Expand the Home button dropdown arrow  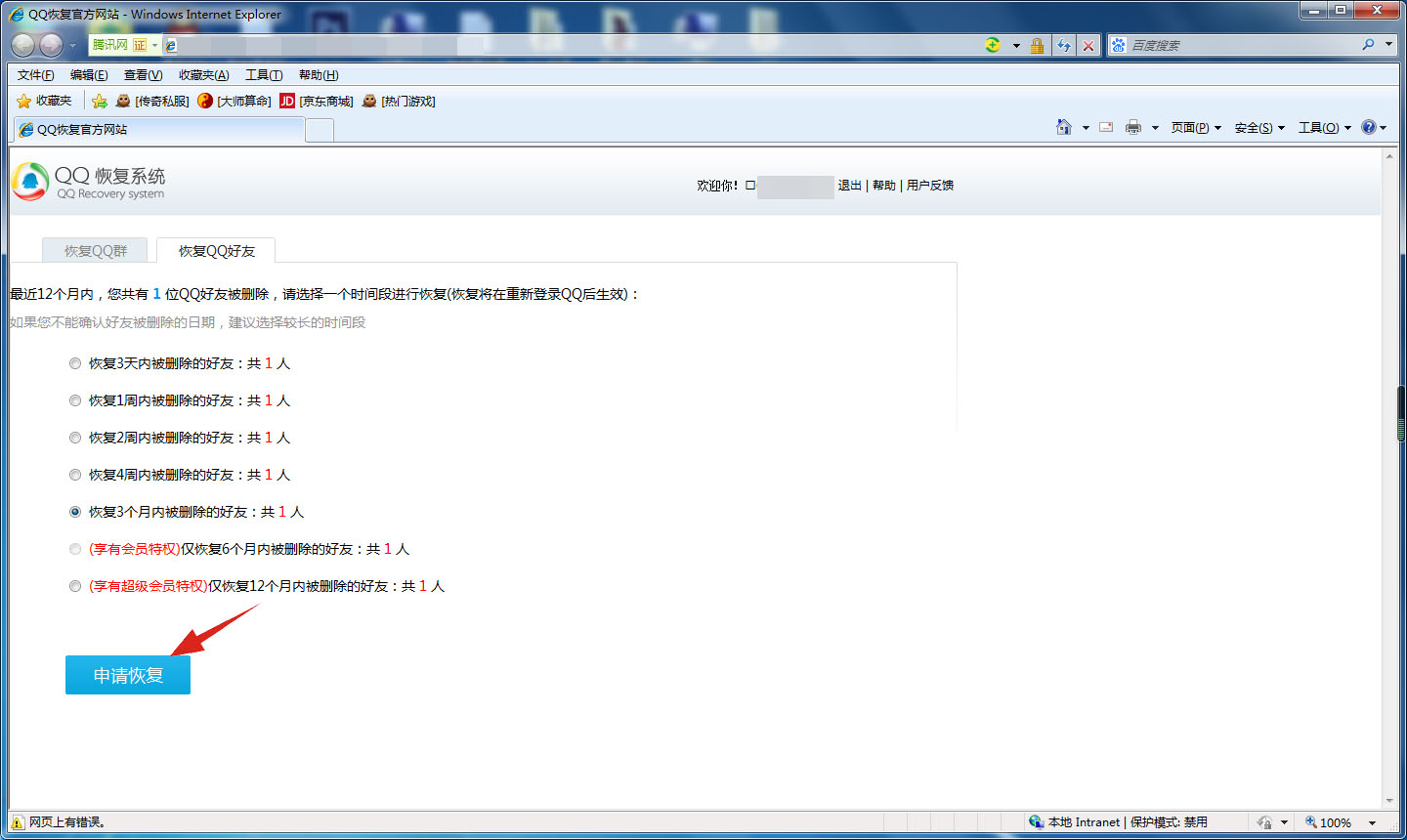[x=1086, y=128]
